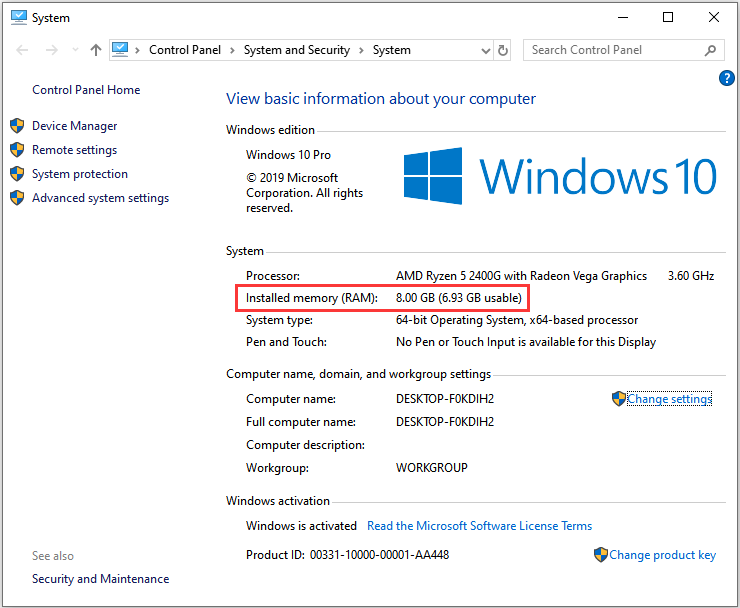This screenshot has height=608, width=740.
Task: Click the forward navigation arrow
Action: tap(52, 50)
